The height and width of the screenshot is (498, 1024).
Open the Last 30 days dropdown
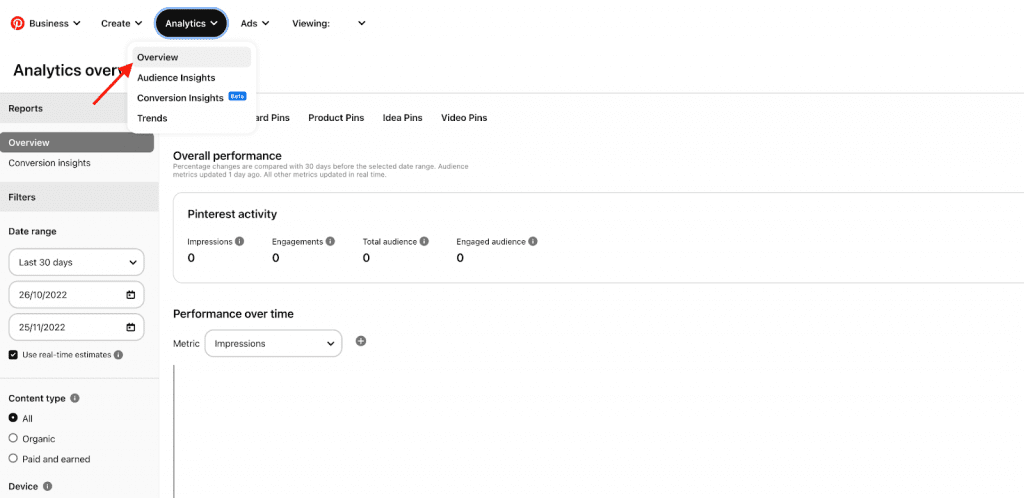tap(77, 262)
